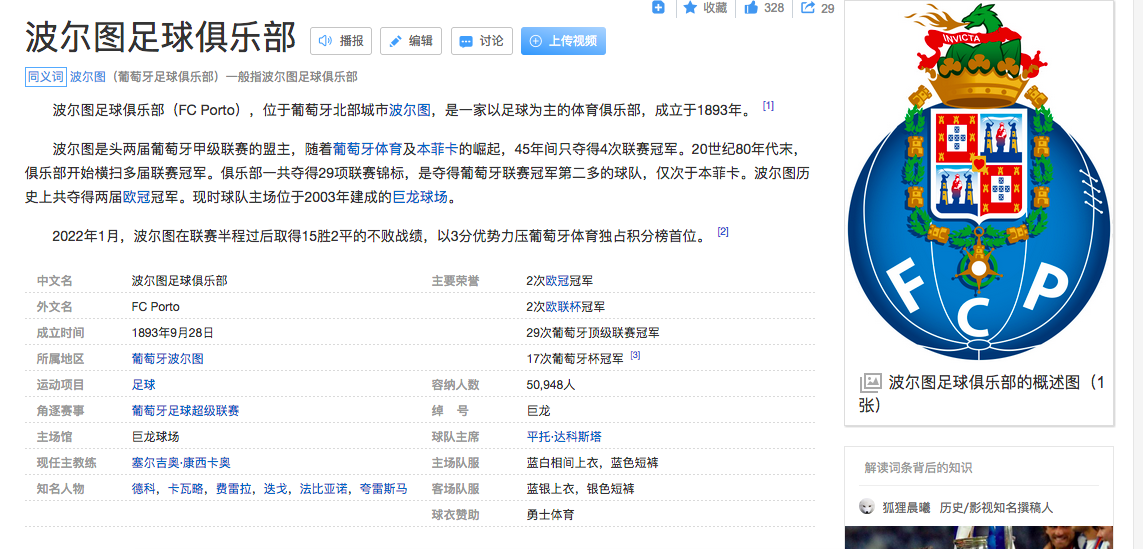Click the 狐狸晨曦 author avatar
This screenshot has width=1143, height=549.
(867, 507)
